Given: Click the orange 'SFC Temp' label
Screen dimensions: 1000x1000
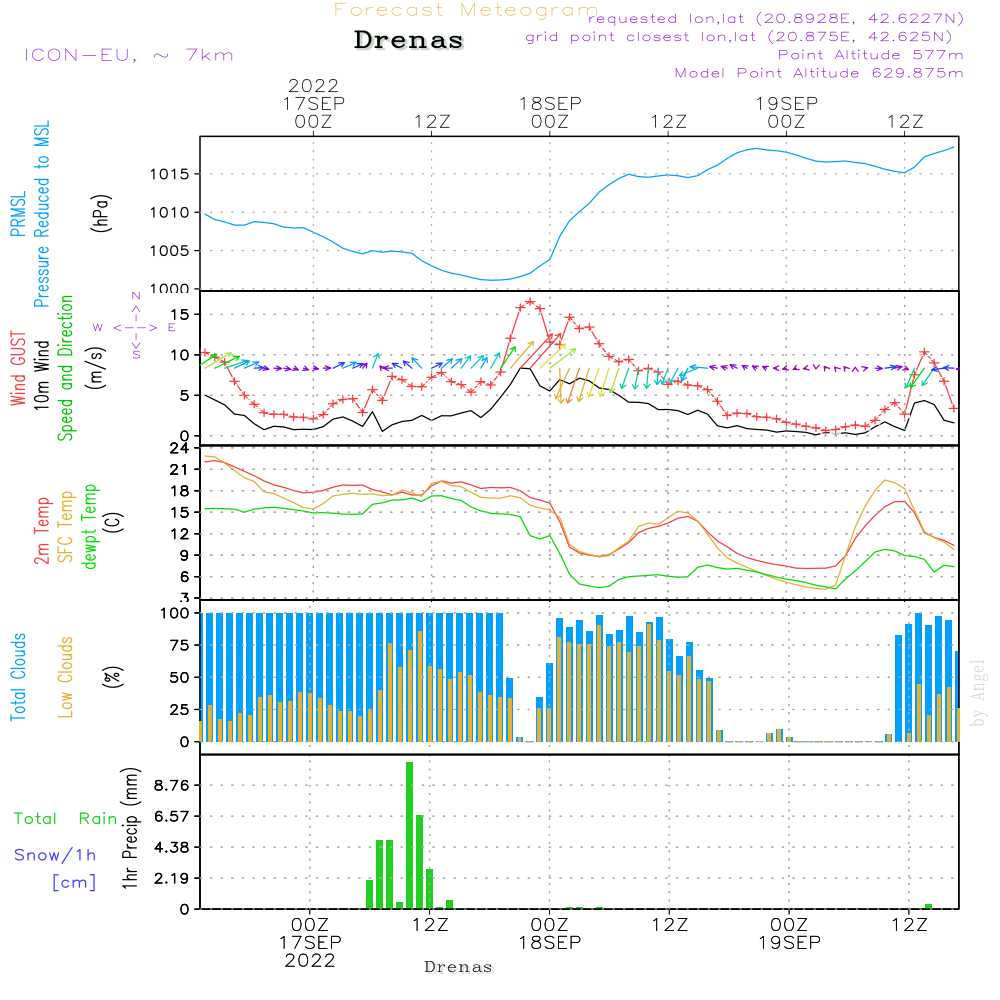Looking at the screenshot, I should pyautogui.click(x=66, y=527).
